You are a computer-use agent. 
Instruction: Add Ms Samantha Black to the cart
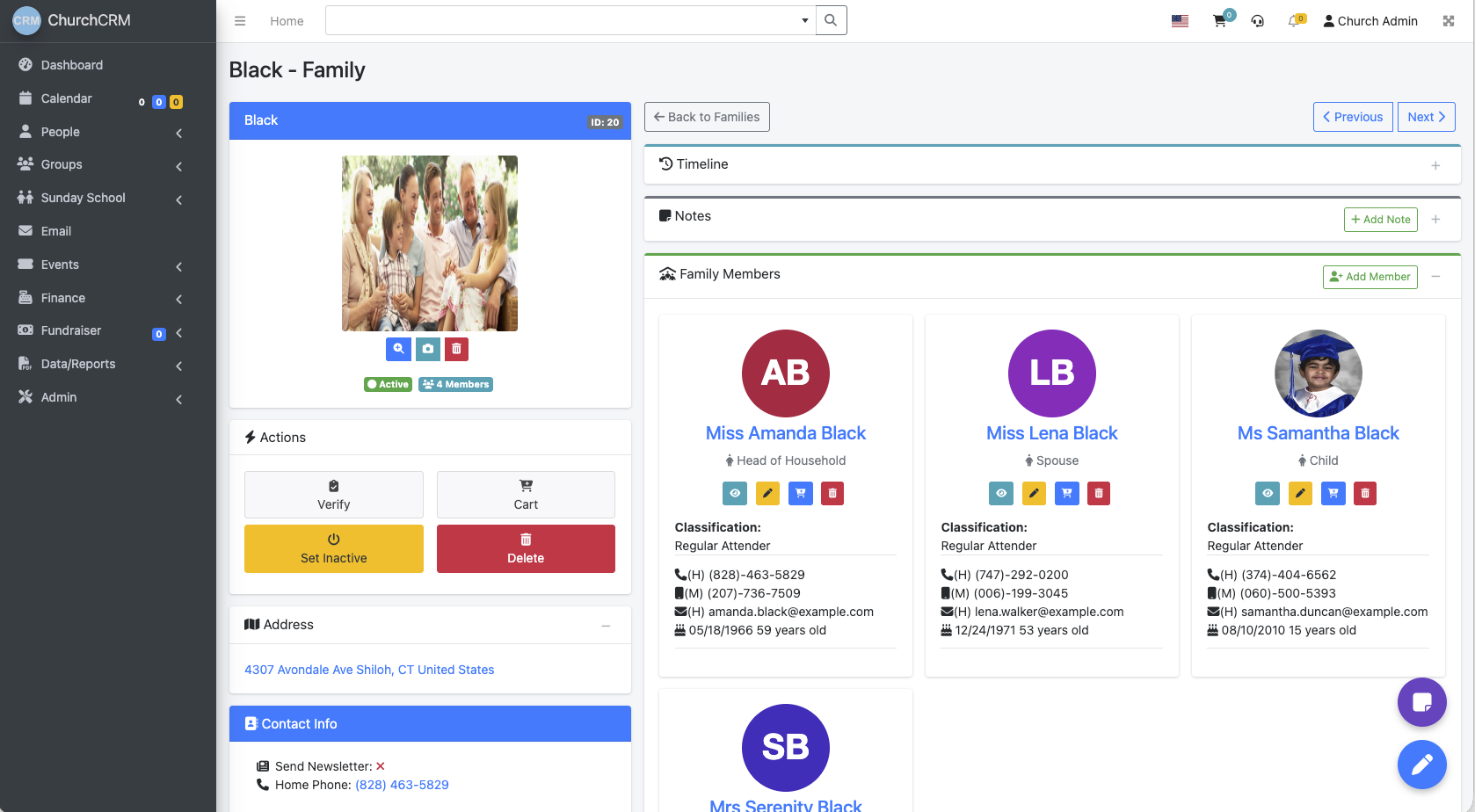(1333, 493)
